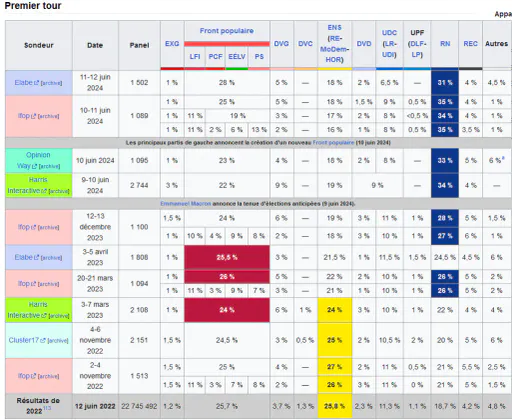Screen dimensions: 512x420
Task: Select the panel size '2 151'
Action: (x=139, y=340)
